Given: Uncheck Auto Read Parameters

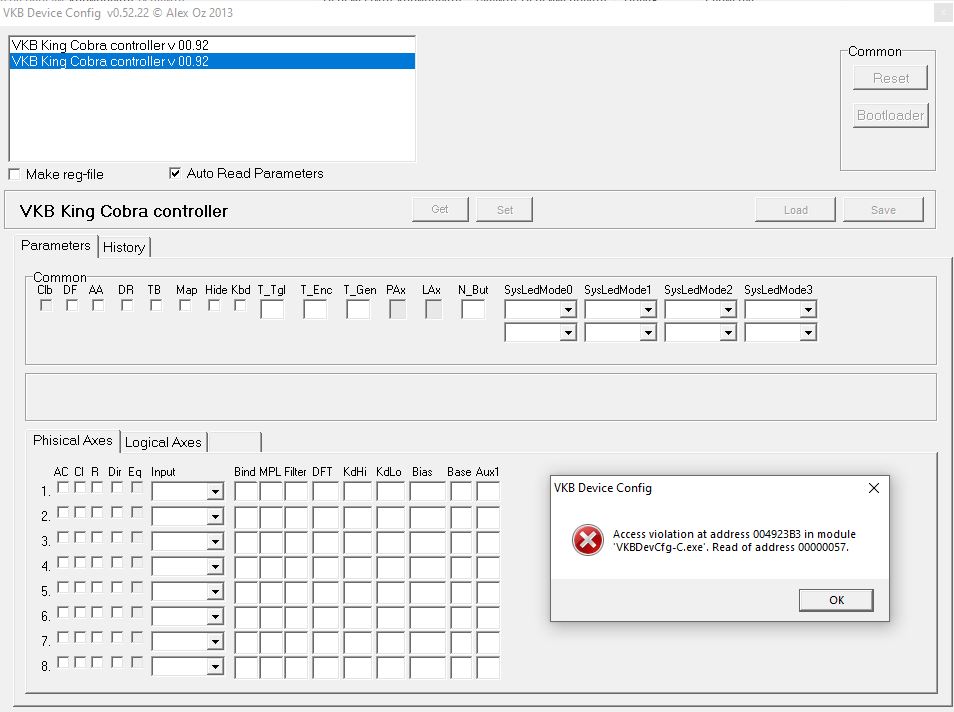Looking at the screenshot, I should [175, 173].
